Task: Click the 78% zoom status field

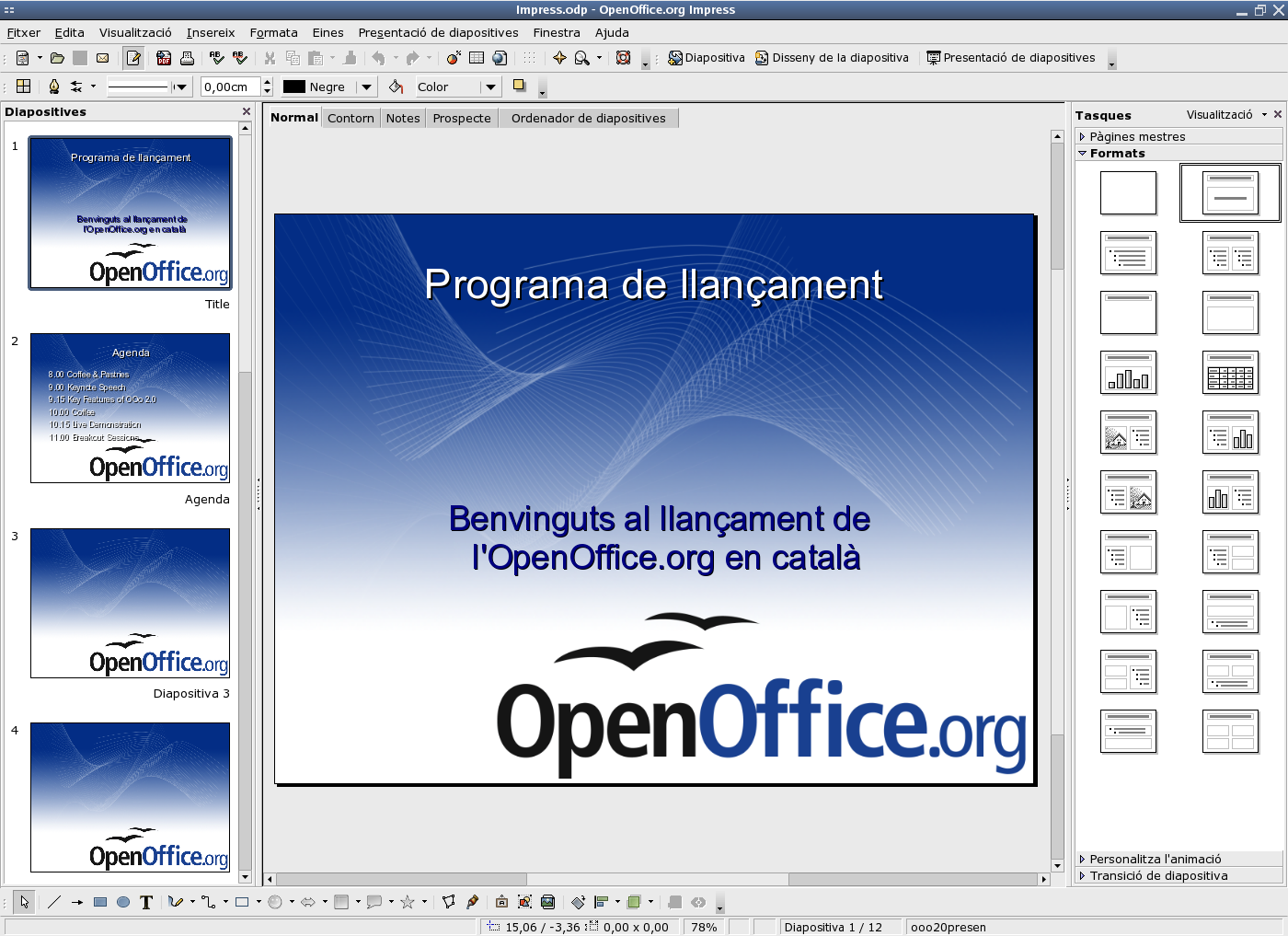Action: (704, 927)
